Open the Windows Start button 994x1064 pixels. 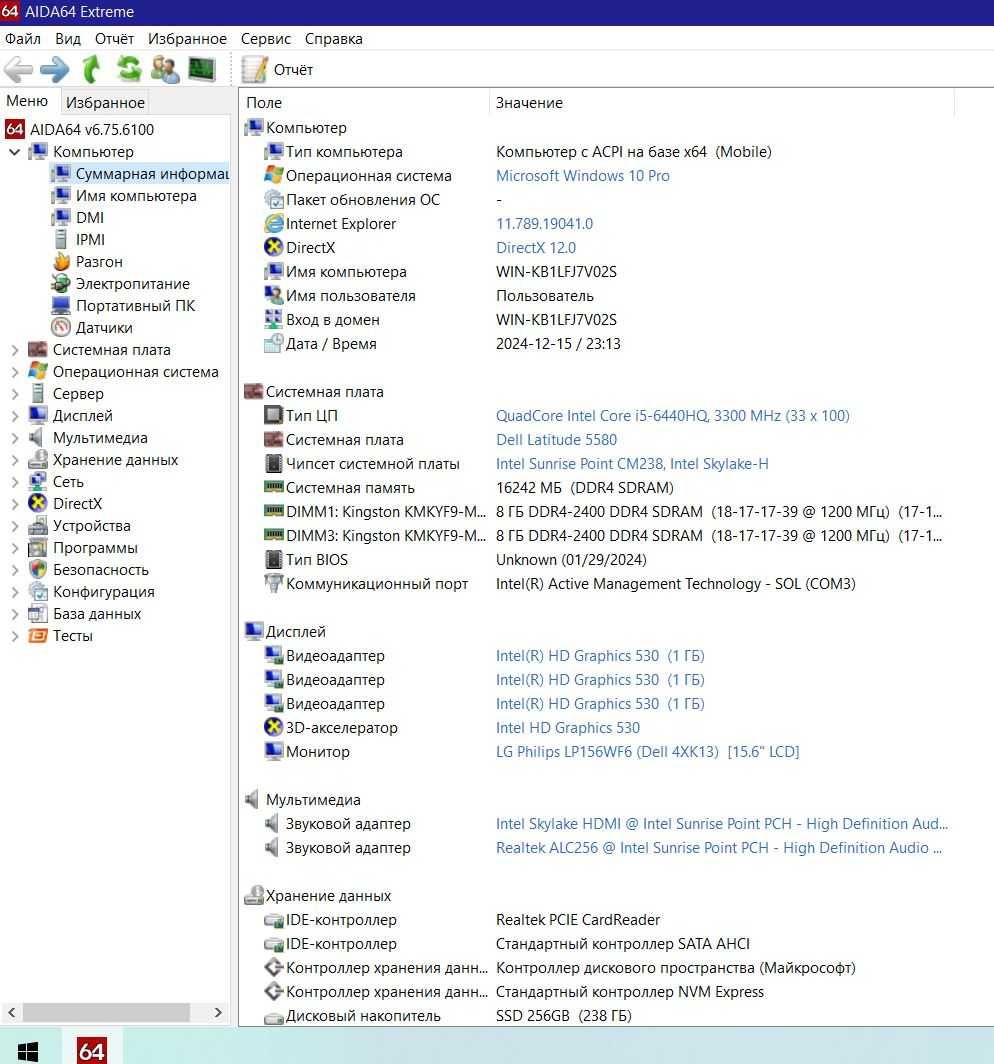pos(27,1052)
